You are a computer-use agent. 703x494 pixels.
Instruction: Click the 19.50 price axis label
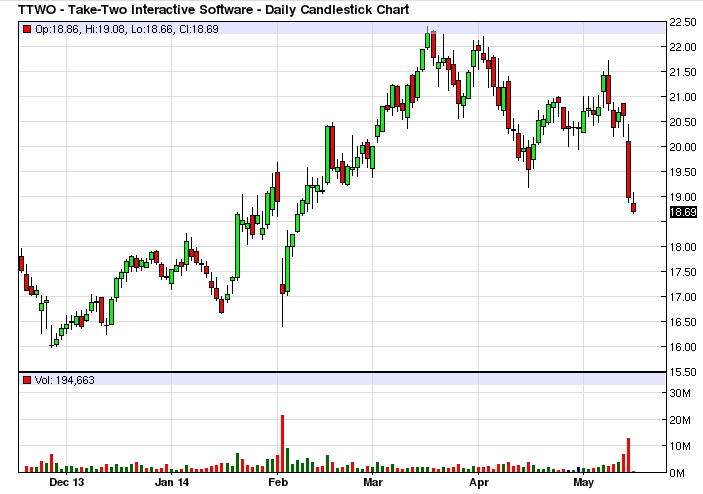(x=682, y=172)
